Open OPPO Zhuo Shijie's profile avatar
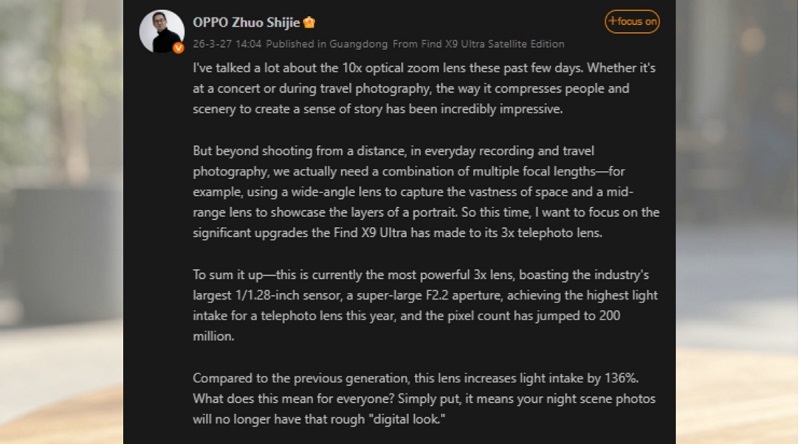This screenshot has width=800, height=444. [161, 31]
